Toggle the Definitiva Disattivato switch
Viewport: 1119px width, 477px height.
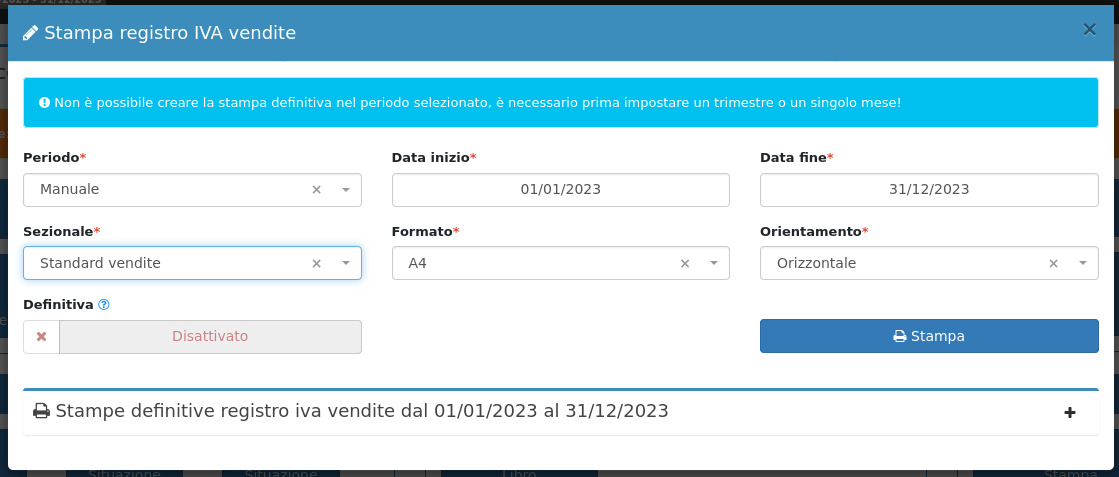tap(210, 337)
